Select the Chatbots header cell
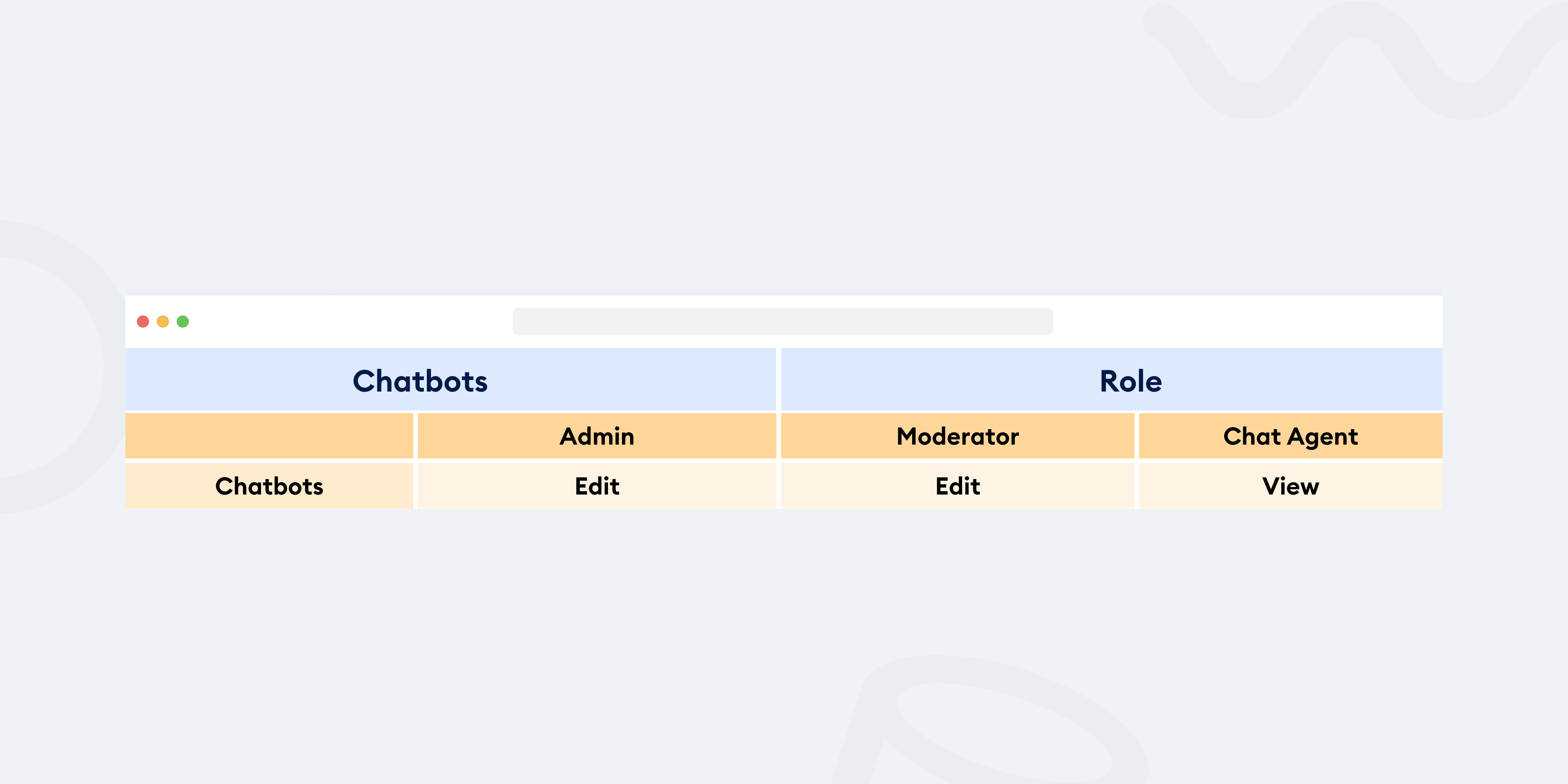 [451, 380]
